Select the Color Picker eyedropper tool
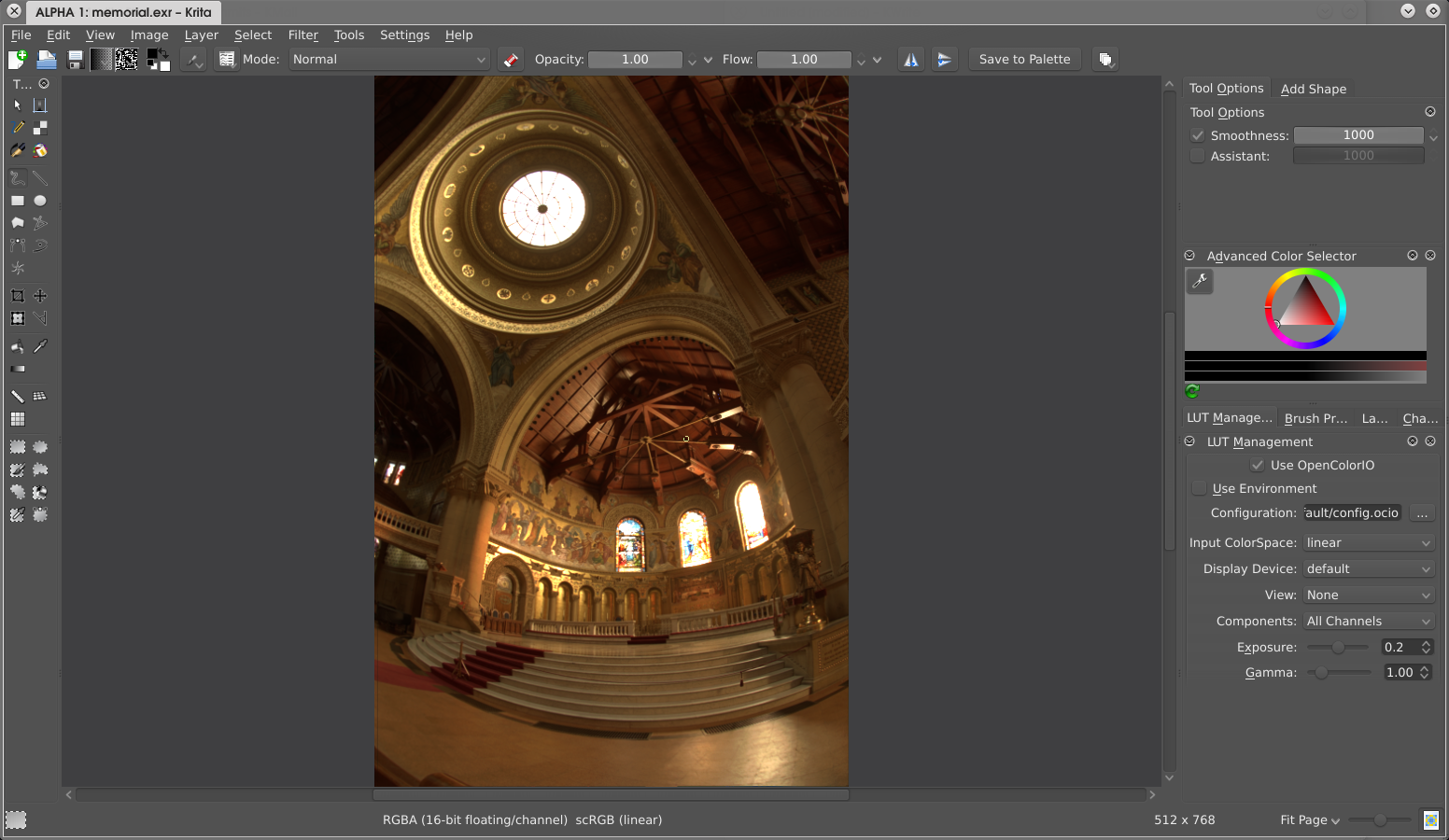 pyautogui.click(x=40, y=346)
